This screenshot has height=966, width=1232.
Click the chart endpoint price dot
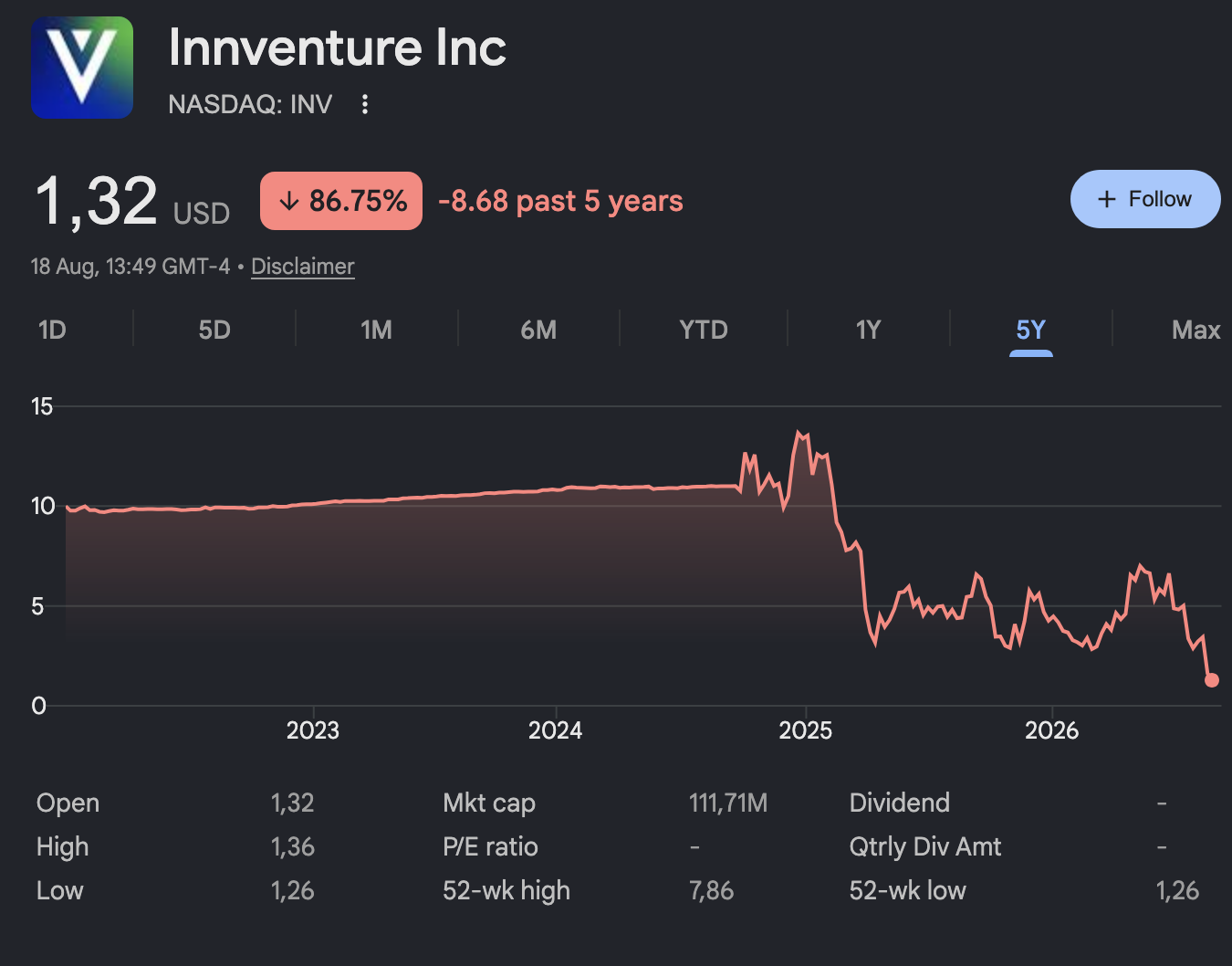pyautogui.click(x=1212, y=680)
